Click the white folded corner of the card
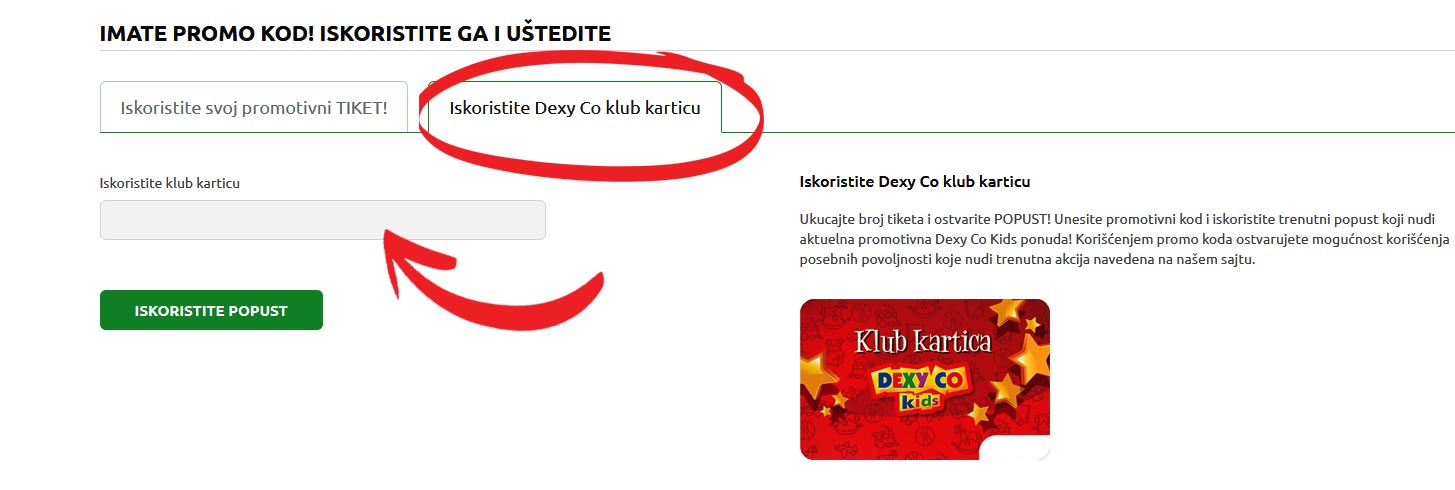The height and width of the screenshot is (490, 1455). 1015,448
